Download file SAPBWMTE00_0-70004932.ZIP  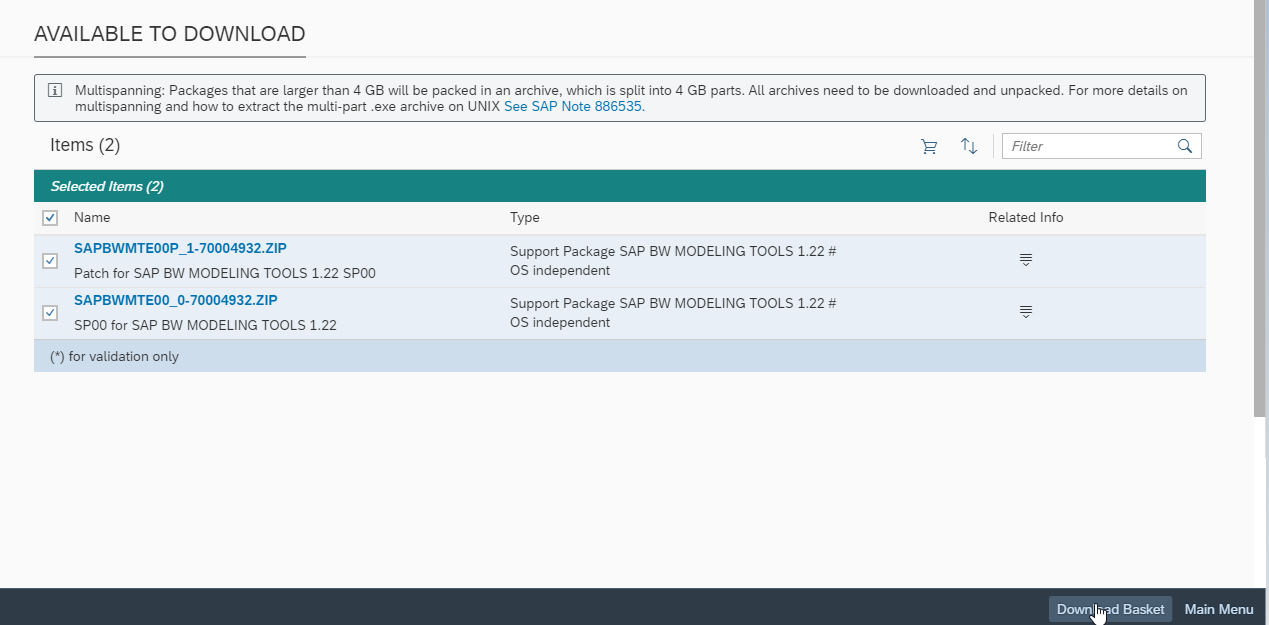tap(176, 300)
